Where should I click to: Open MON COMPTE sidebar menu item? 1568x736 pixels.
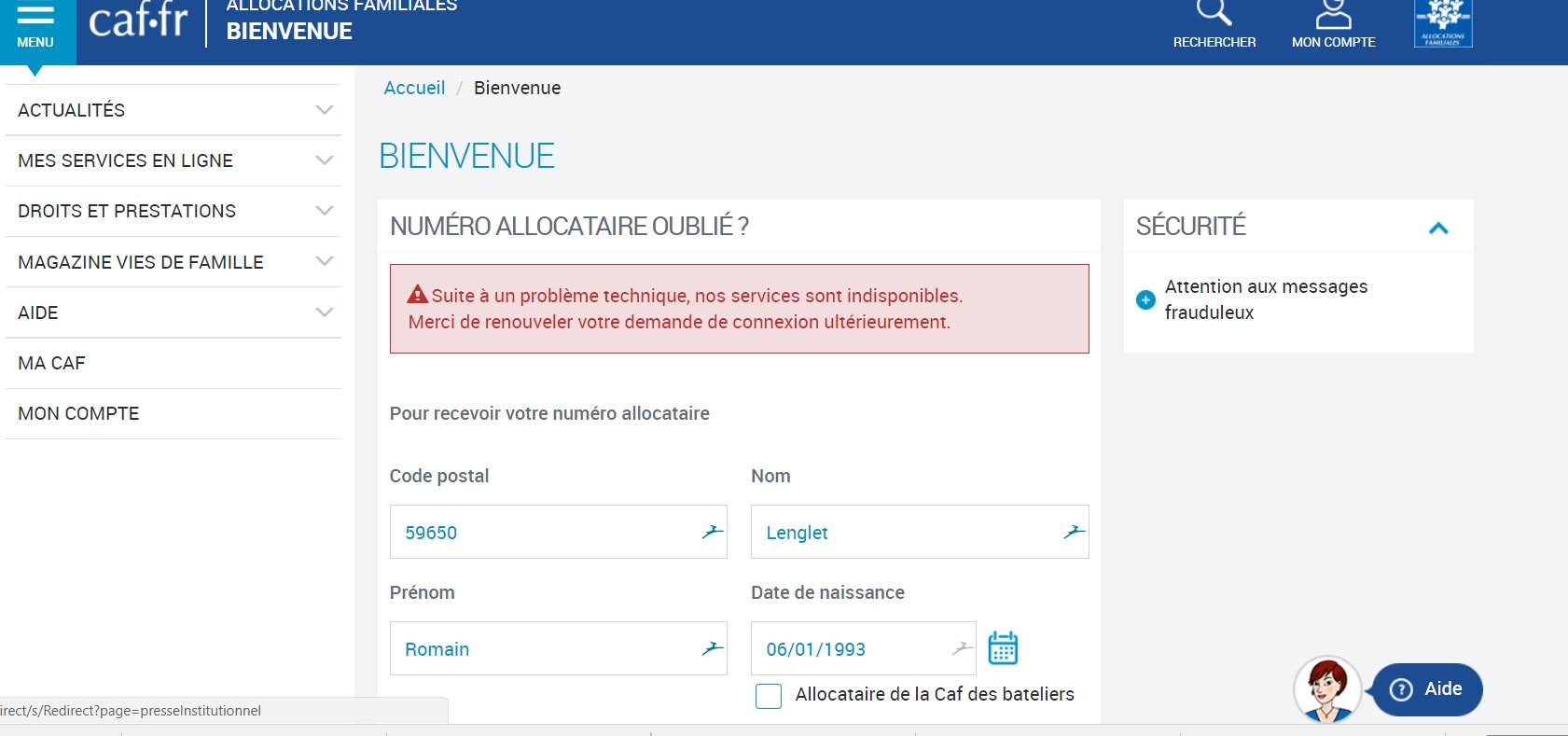click(173, 413)
